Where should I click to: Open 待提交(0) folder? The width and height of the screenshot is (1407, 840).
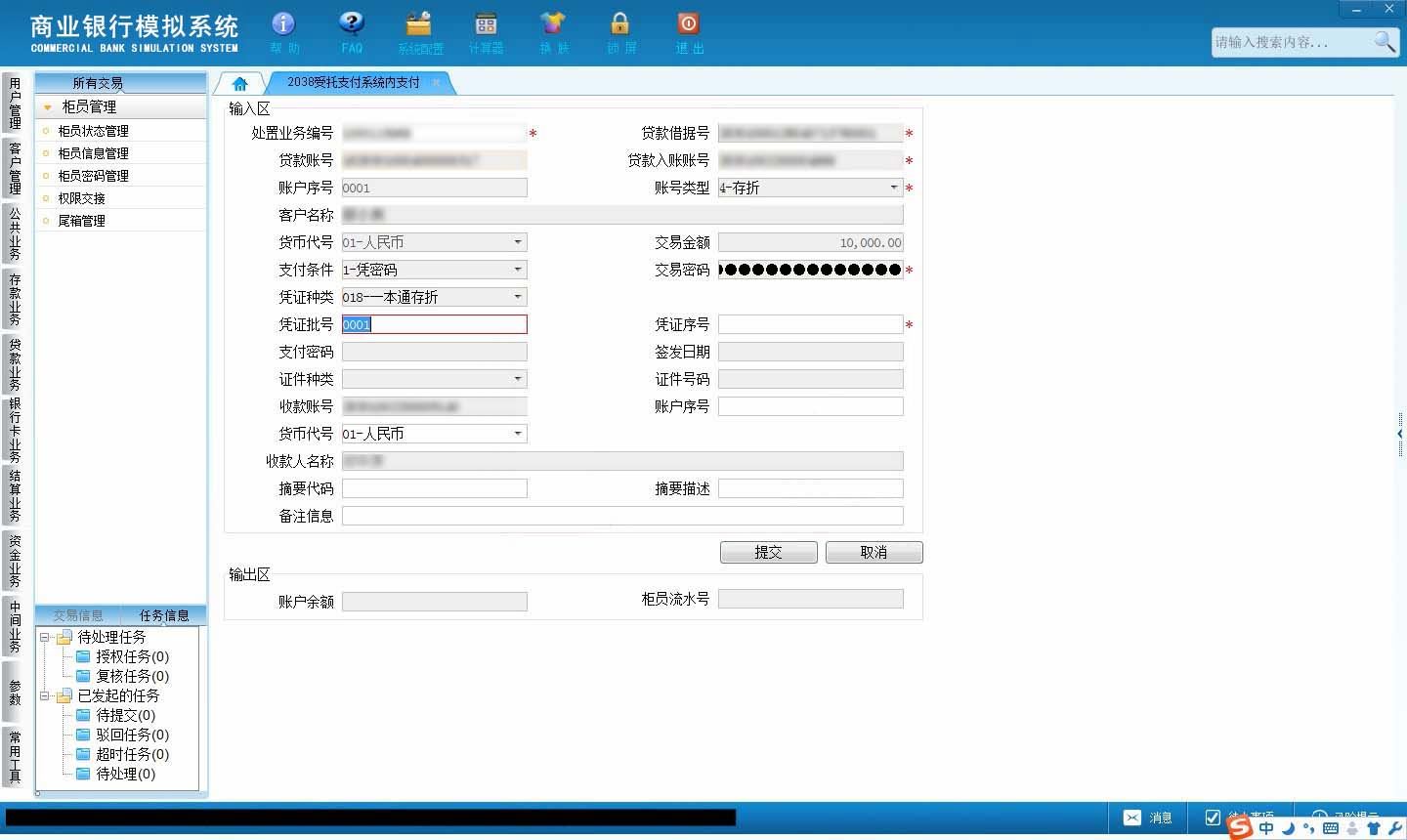[x=115, y=715]
